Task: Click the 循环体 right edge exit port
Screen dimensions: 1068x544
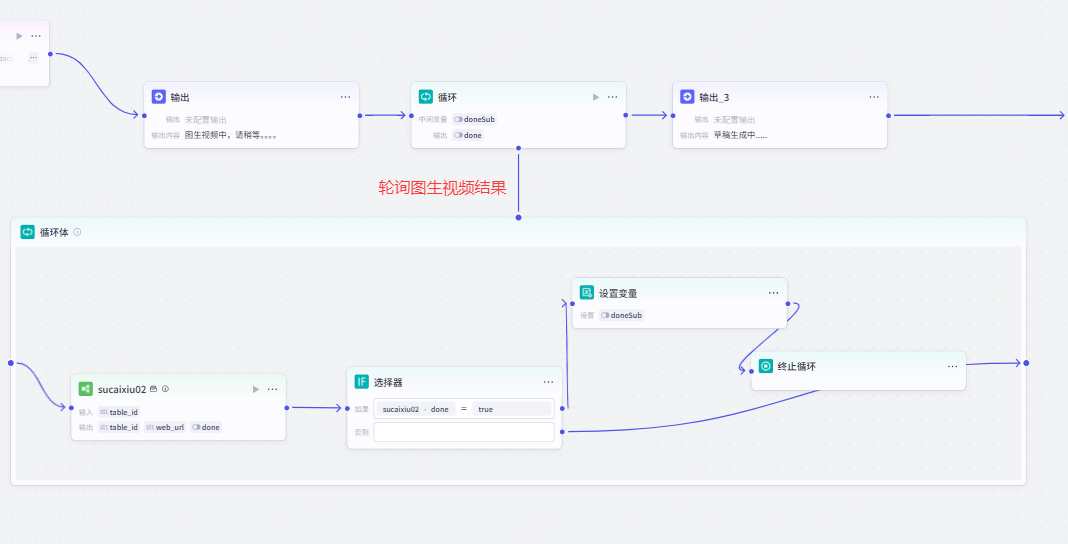Action: coord(1026,363)
